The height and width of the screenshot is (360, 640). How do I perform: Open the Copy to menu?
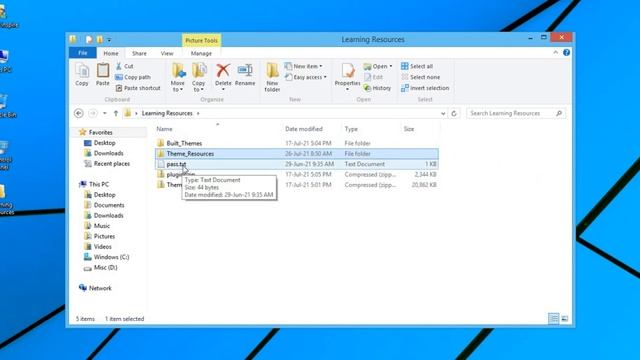click(x=199, y=77)
